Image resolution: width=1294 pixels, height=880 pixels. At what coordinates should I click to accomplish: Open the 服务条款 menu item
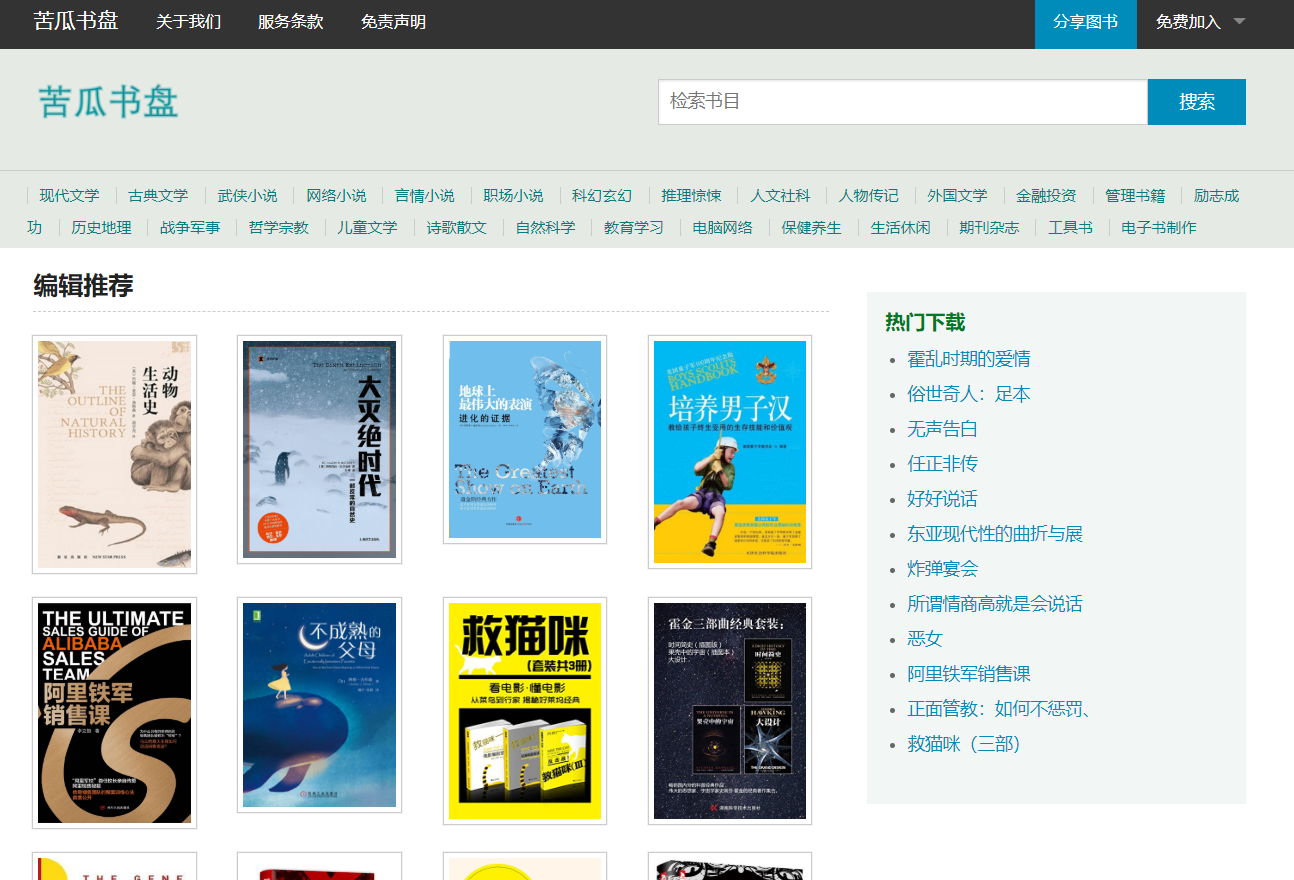290,22
